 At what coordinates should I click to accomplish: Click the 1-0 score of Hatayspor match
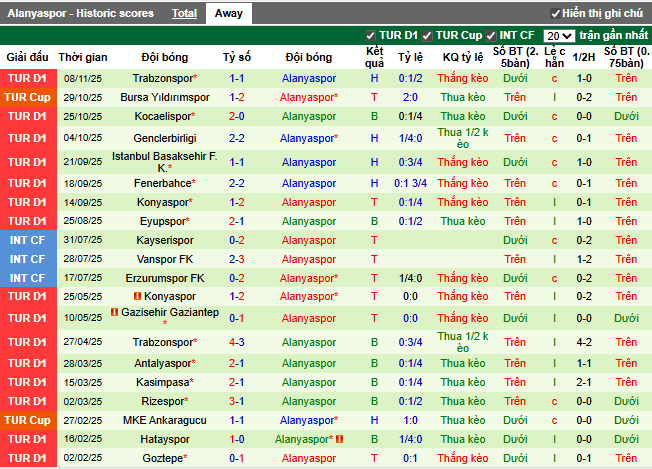[237, 439]
